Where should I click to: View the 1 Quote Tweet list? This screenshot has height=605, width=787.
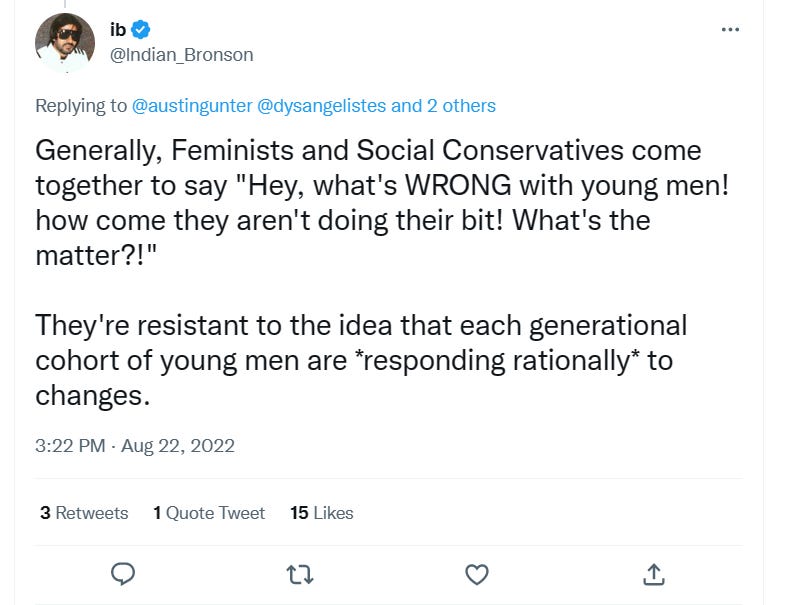pyautogui.click(x=209, y=512)
